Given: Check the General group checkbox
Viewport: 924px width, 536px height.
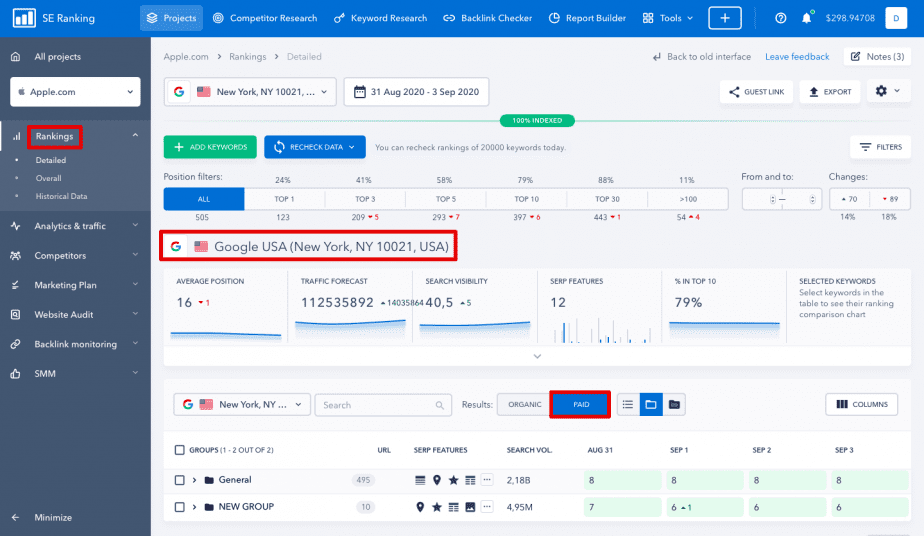Looking at the screenshot, I should click(x=180, y=480).
